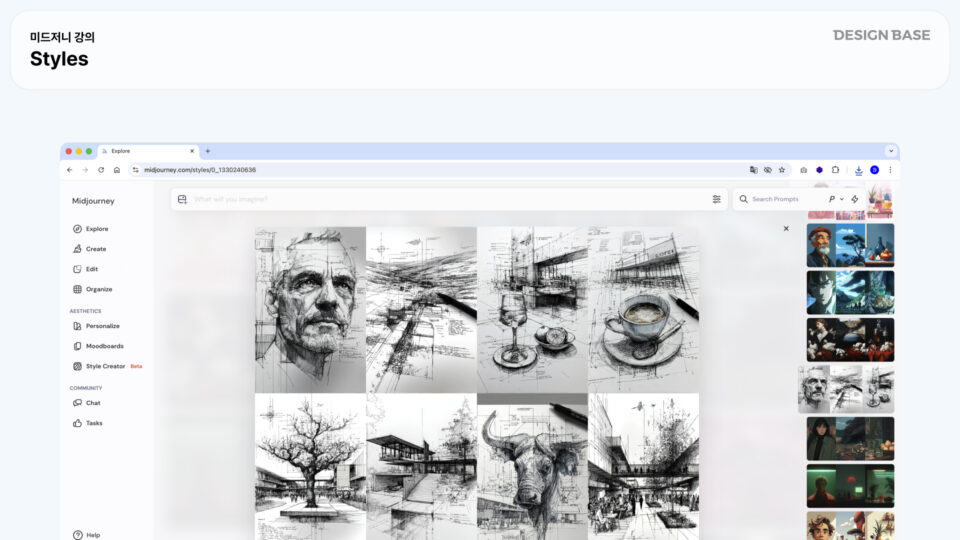Screen dimensions: 960x540
Task: Expand the browser tab search chevron
Action: (890, 151)
